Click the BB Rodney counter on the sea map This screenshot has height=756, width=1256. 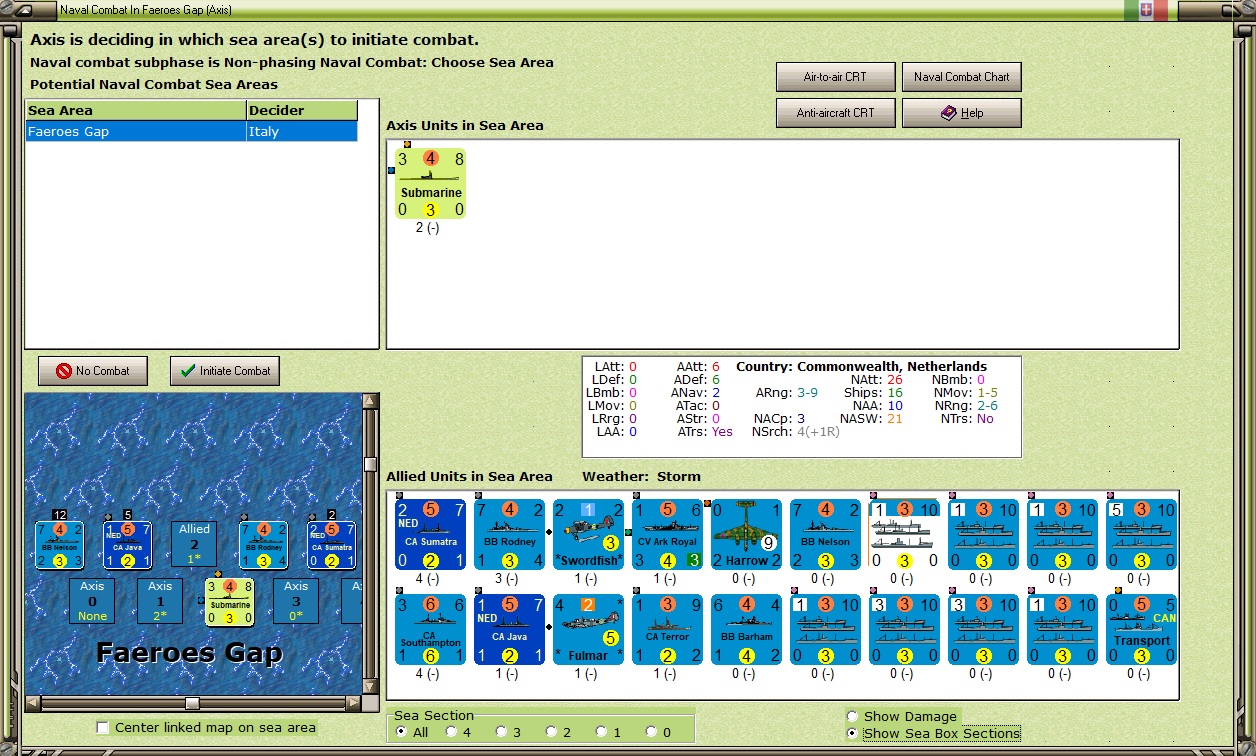pos(264,545)
